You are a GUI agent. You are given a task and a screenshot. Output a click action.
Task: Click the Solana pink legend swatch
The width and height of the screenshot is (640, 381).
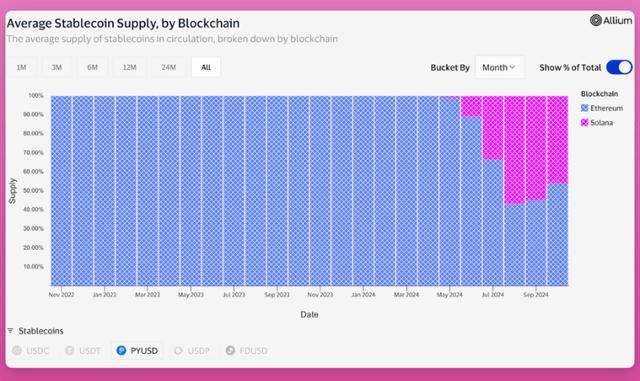tap(584, 123)
